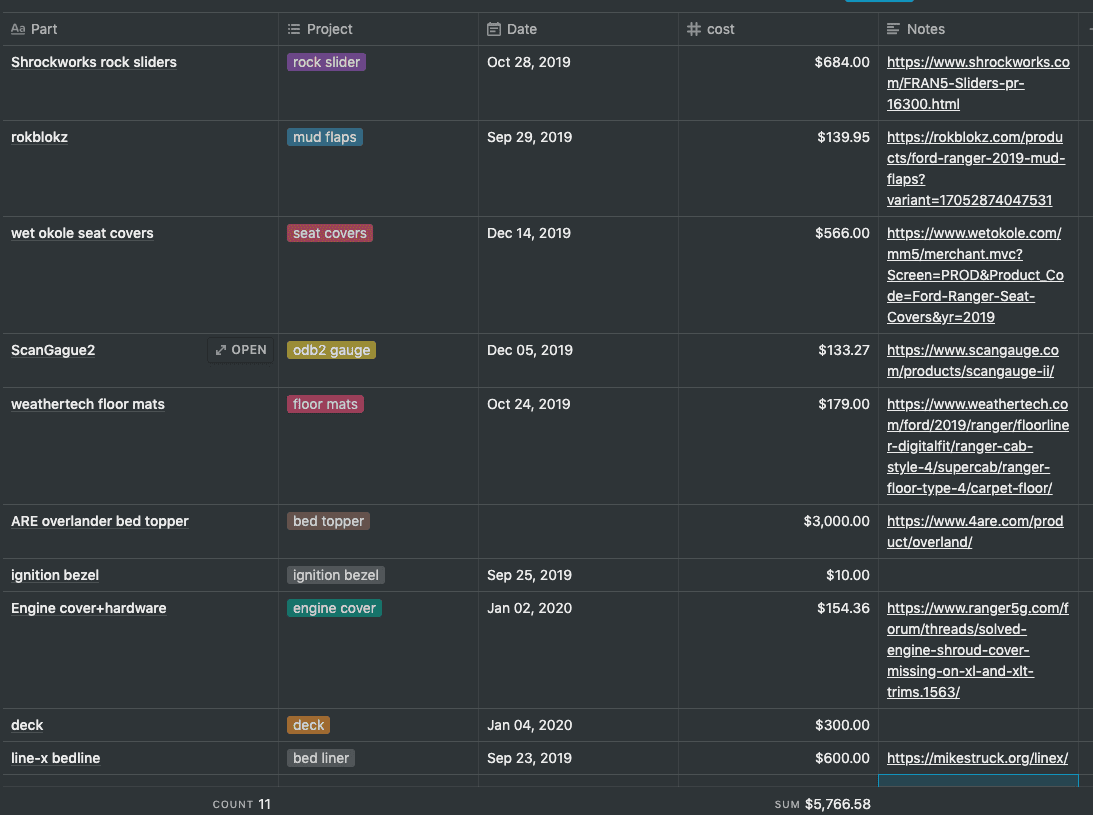Click the ARE overlander bed topper part name
The width and height of the screenshot is (1093, 815).
point(100,521)
